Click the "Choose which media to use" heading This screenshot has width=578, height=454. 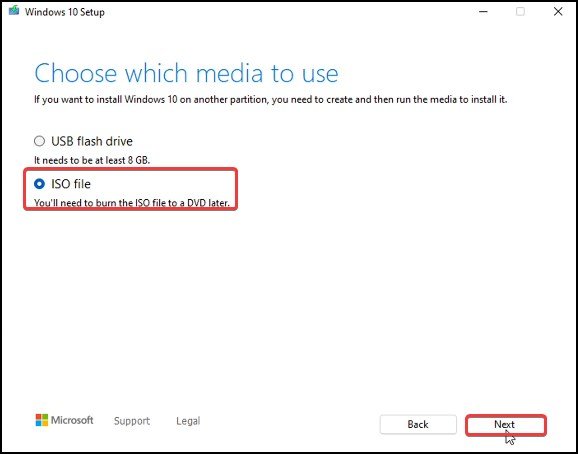186,73
